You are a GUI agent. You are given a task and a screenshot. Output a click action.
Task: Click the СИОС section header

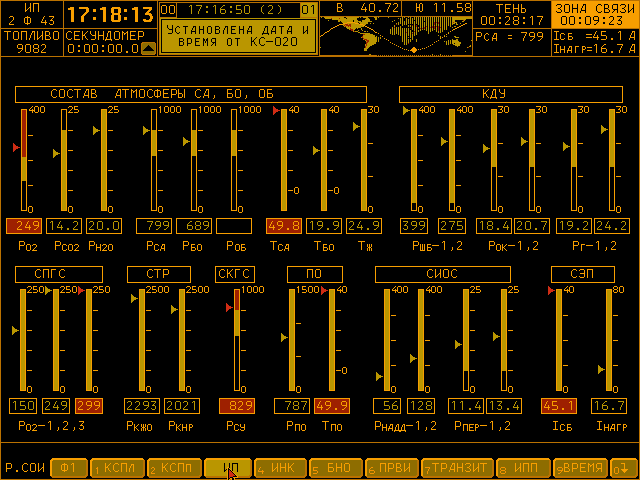(x=442, y=274)
